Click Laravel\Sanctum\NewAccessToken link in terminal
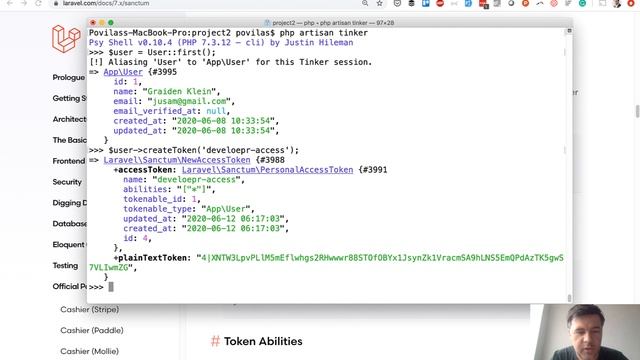 coord(177,160)
